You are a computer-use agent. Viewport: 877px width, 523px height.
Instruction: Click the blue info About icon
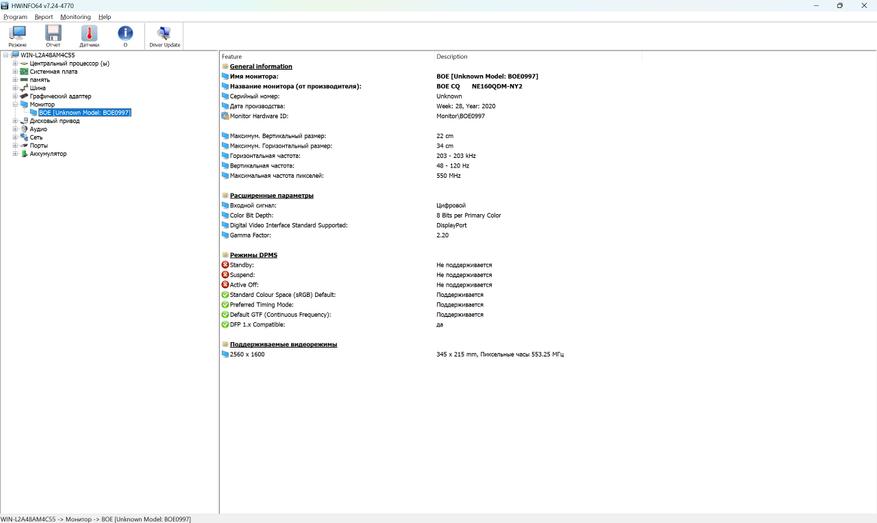pos(125,36)
